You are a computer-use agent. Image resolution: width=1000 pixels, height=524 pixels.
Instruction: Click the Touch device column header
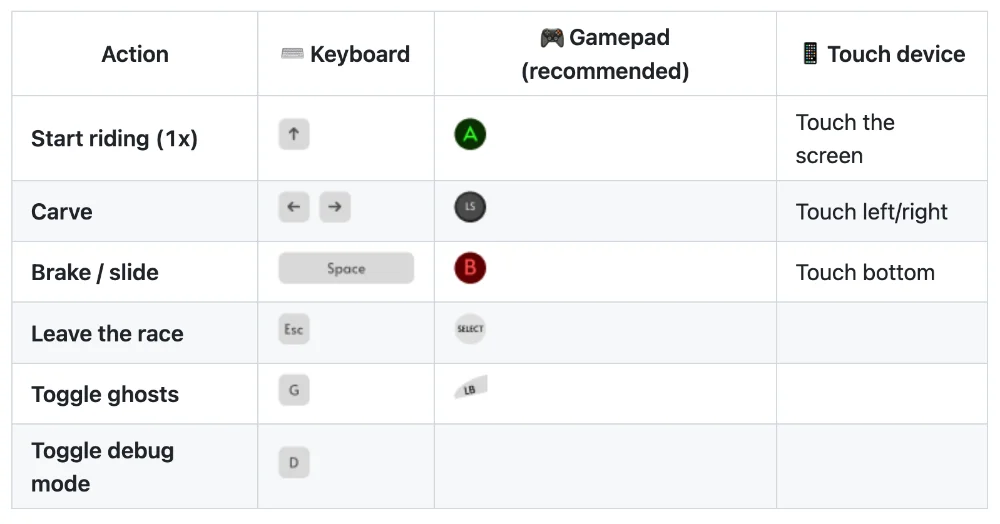point(883,54)
